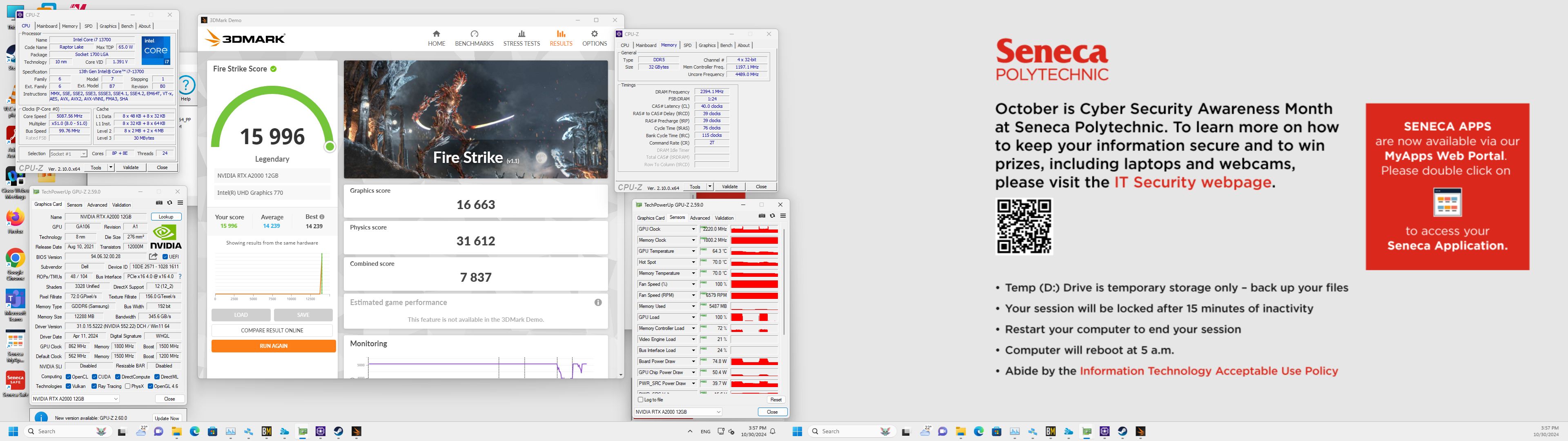Toggle the OpenCL checkbox
The width and height of the screenshot is (1568, 441).
tap(68, 377)
